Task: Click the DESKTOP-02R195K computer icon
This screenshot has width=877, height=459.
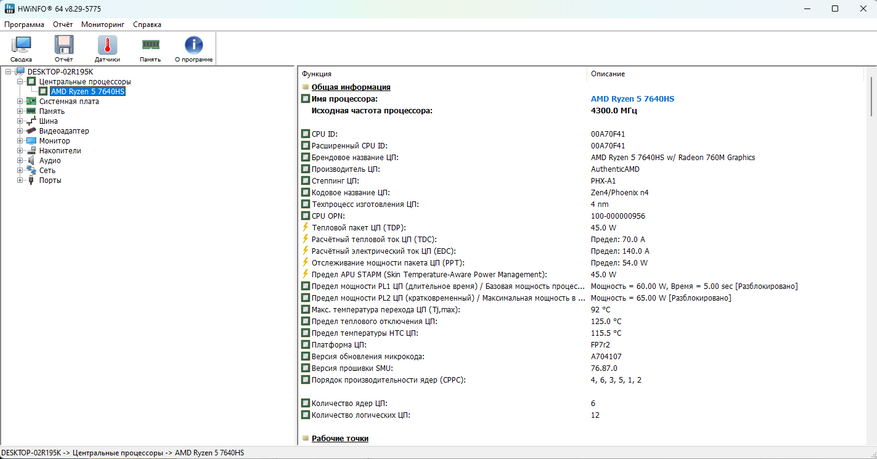Action: click(x=20, y=72)
